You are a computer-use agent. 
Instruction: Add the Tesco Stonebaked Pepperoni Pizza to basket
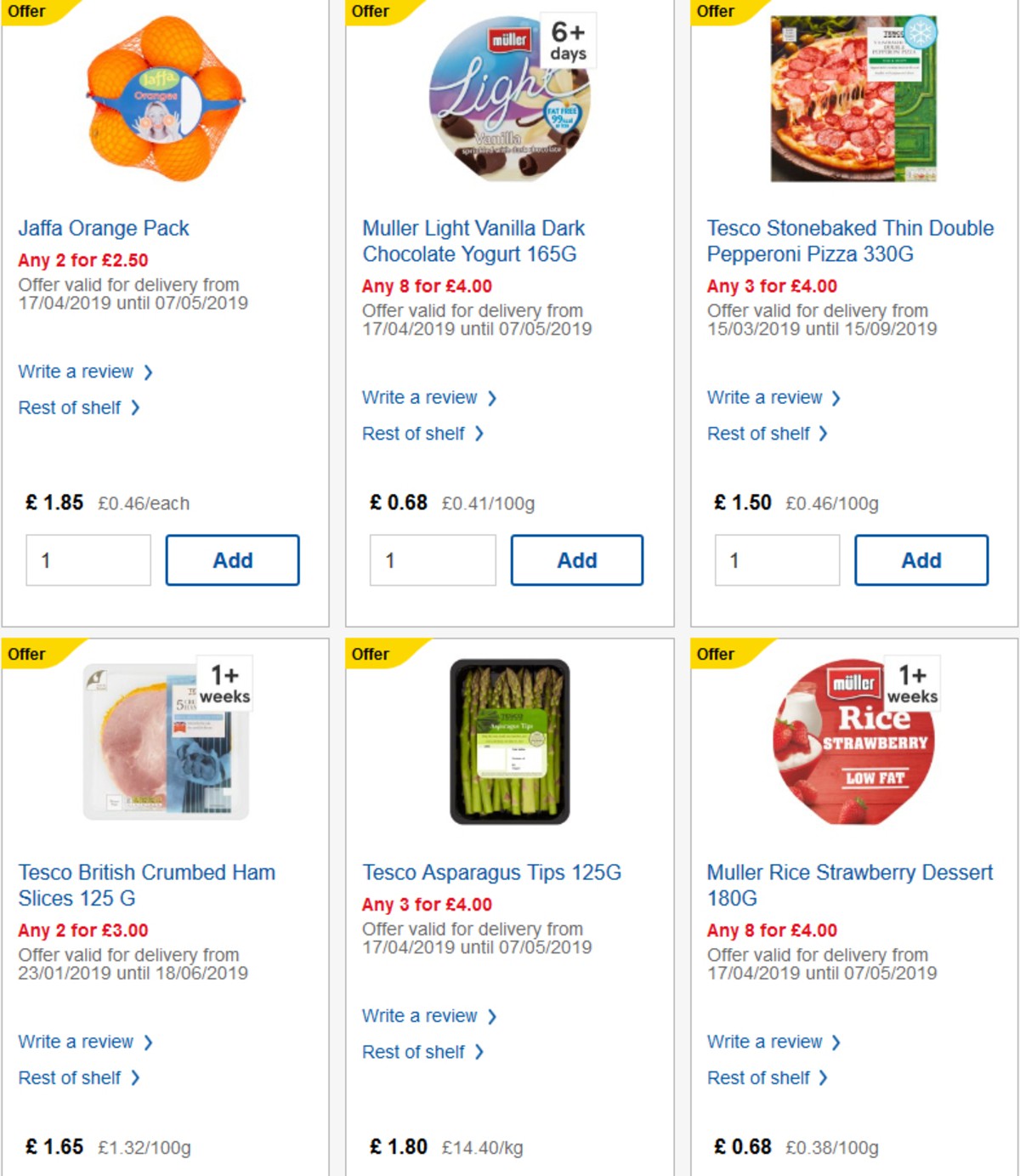pos(921,560)
